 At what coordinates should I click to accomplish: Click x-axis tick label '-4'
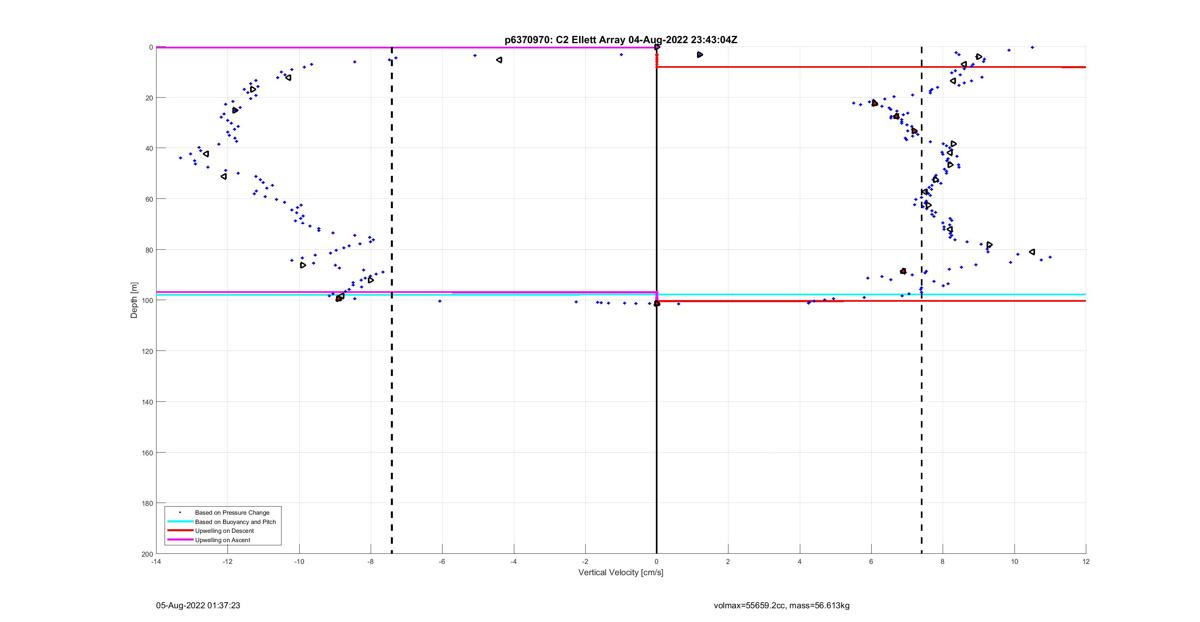[513, 562]
